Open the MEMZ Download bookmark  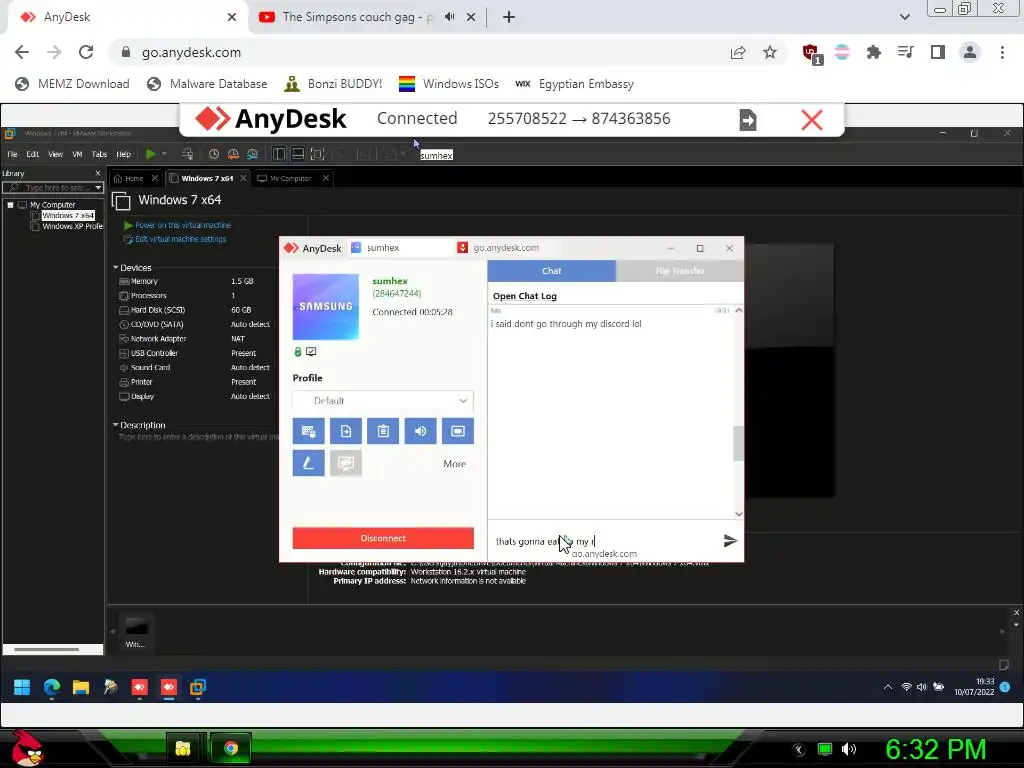72,84
